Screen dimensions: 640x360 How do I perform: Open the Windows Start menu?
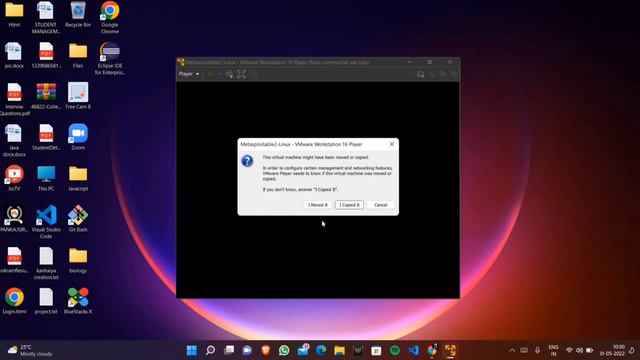[x=191, y=350]
